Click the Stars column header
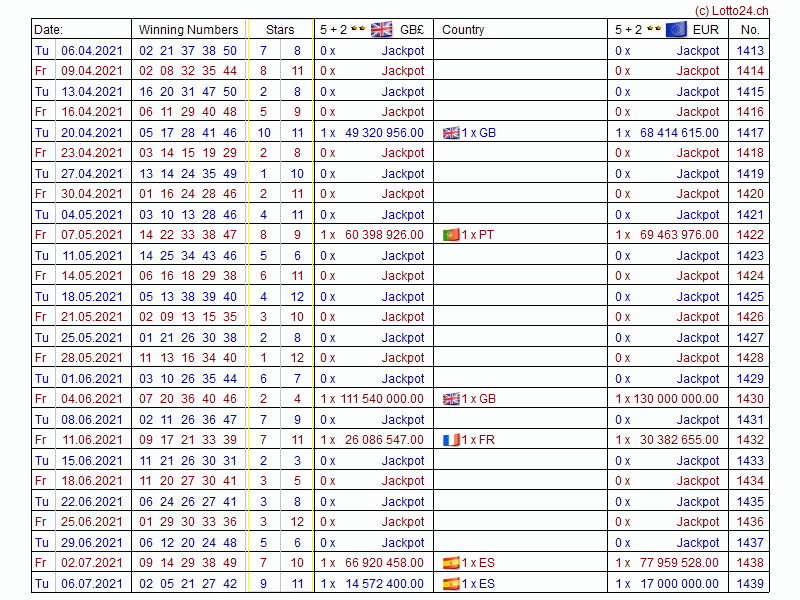Viewport: 800px width, 600px height. pyautogui.click(x=280, y=30)
